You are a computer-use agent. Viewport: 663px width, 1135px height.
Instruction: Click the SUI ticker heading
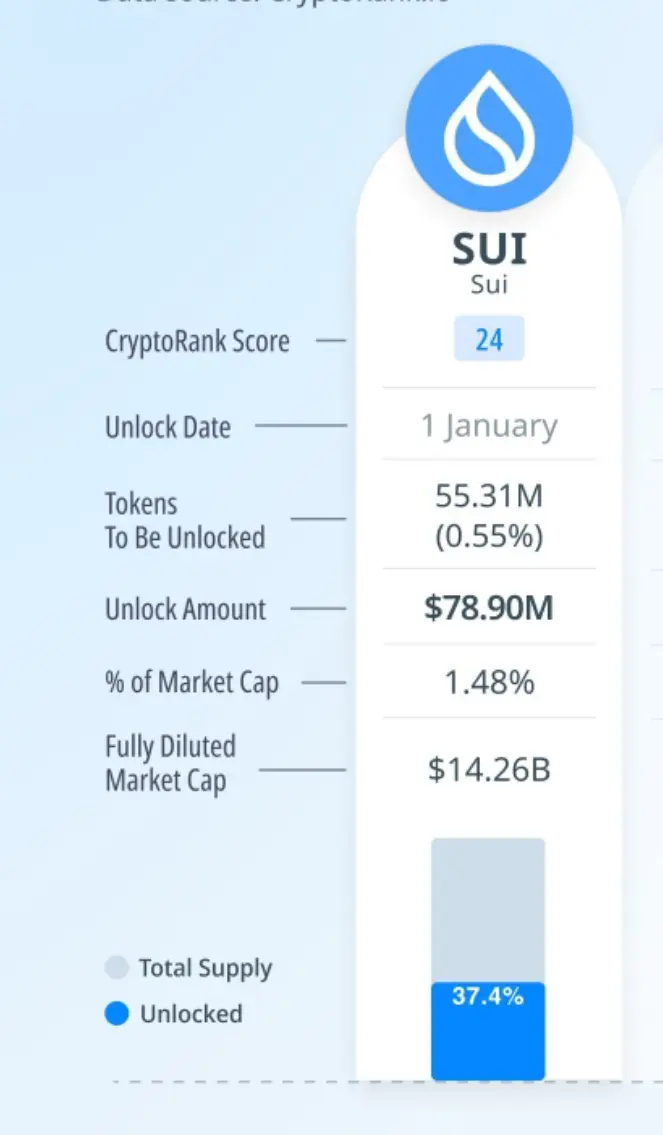(x=489, y=249)
